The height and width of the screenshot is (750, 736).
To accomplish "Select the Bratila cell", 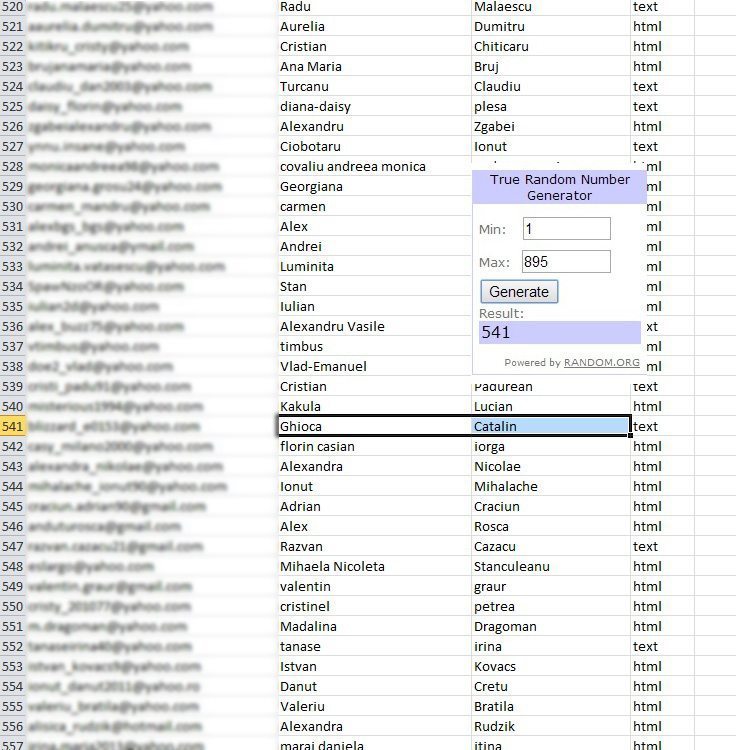I will [x=550, y=706].
